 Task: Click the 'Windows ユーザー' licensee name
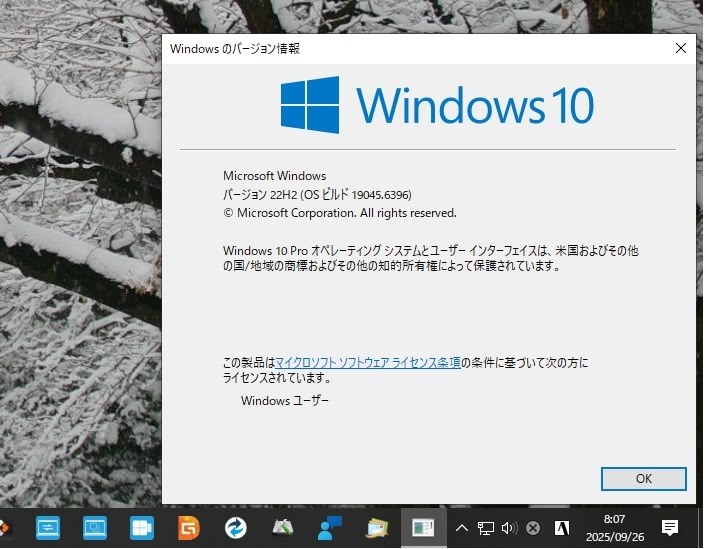pos(285,400)
